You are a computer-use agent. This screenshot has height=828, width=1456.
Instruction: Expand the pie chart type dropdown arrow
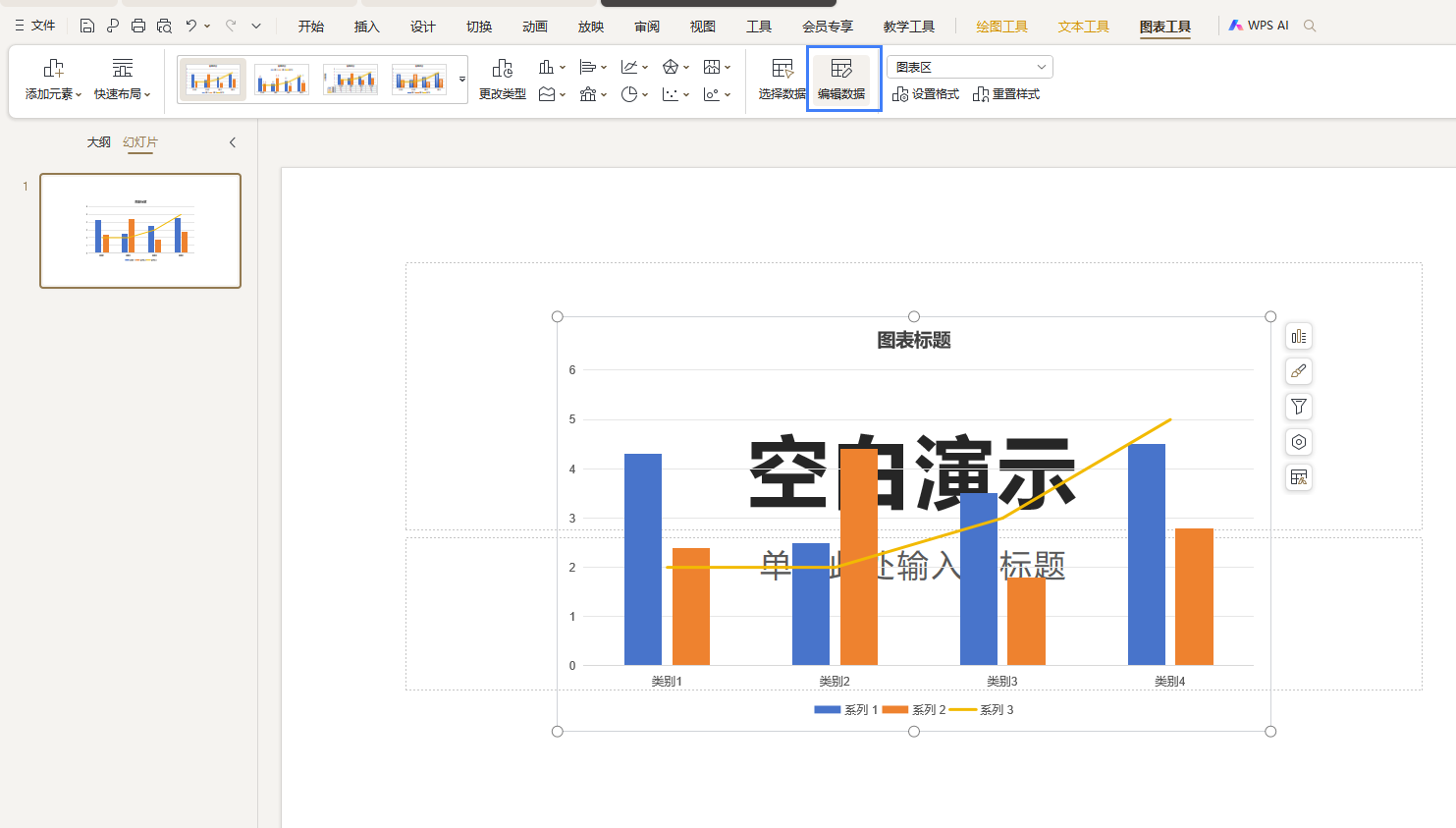click(645, 94)
